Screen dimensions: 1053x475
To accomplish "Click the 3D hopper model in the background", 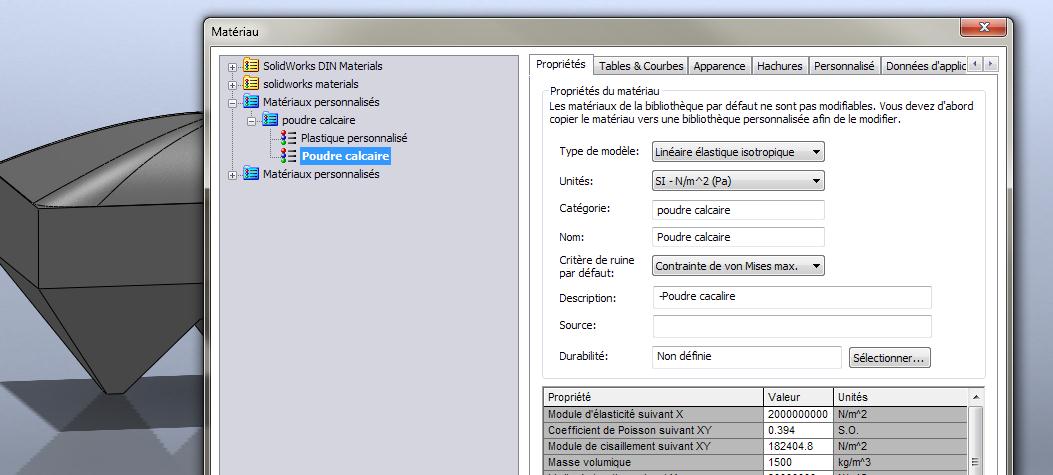I will 101,255.
